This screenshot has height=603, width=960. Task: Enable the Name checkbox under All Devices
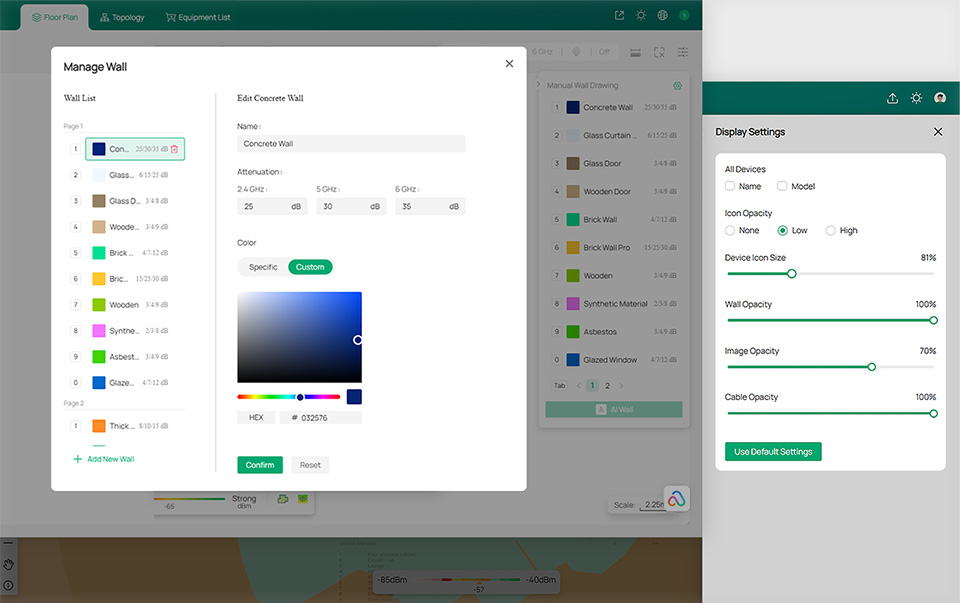tap(730, 185)
